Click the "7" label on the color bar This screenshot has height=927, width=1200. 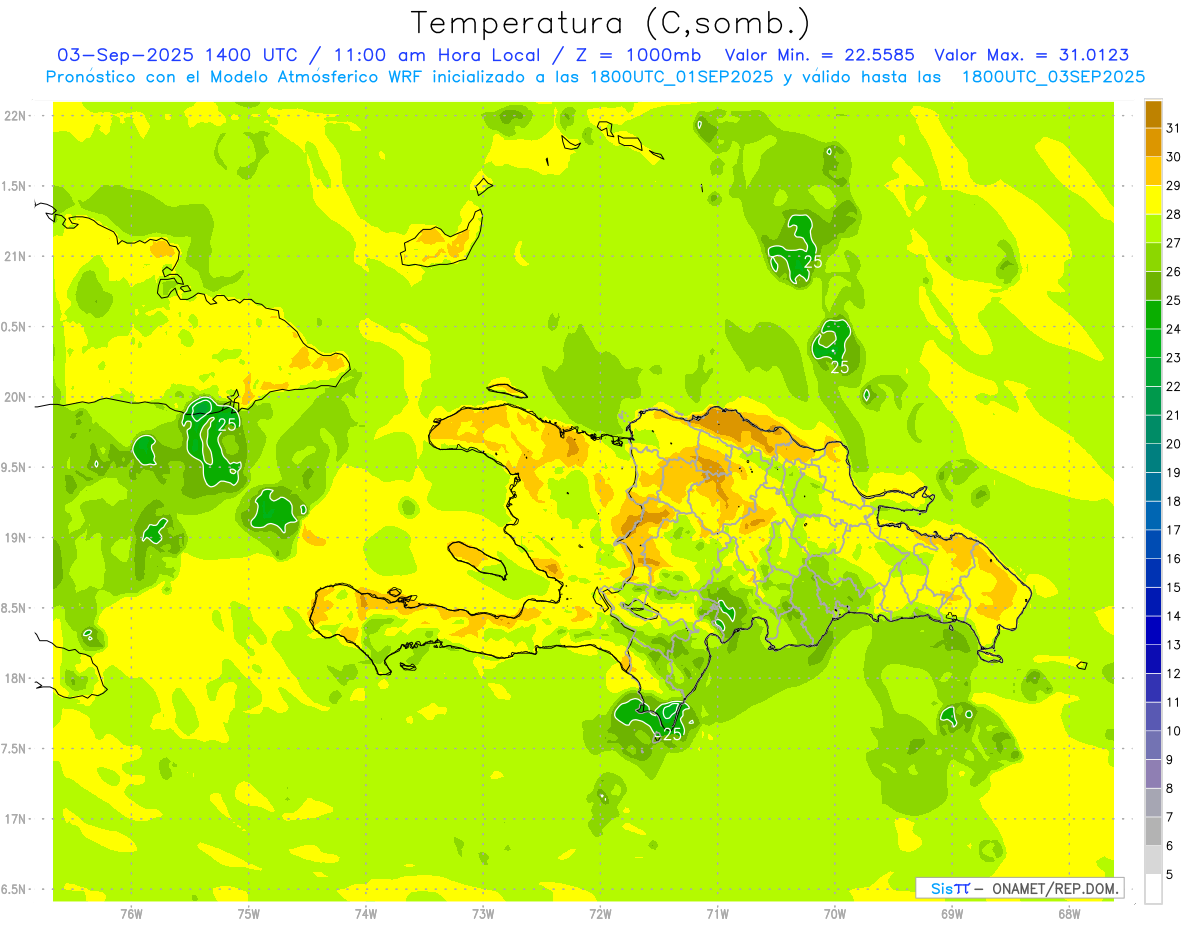pyautogui.click(x=1170, y=817)
